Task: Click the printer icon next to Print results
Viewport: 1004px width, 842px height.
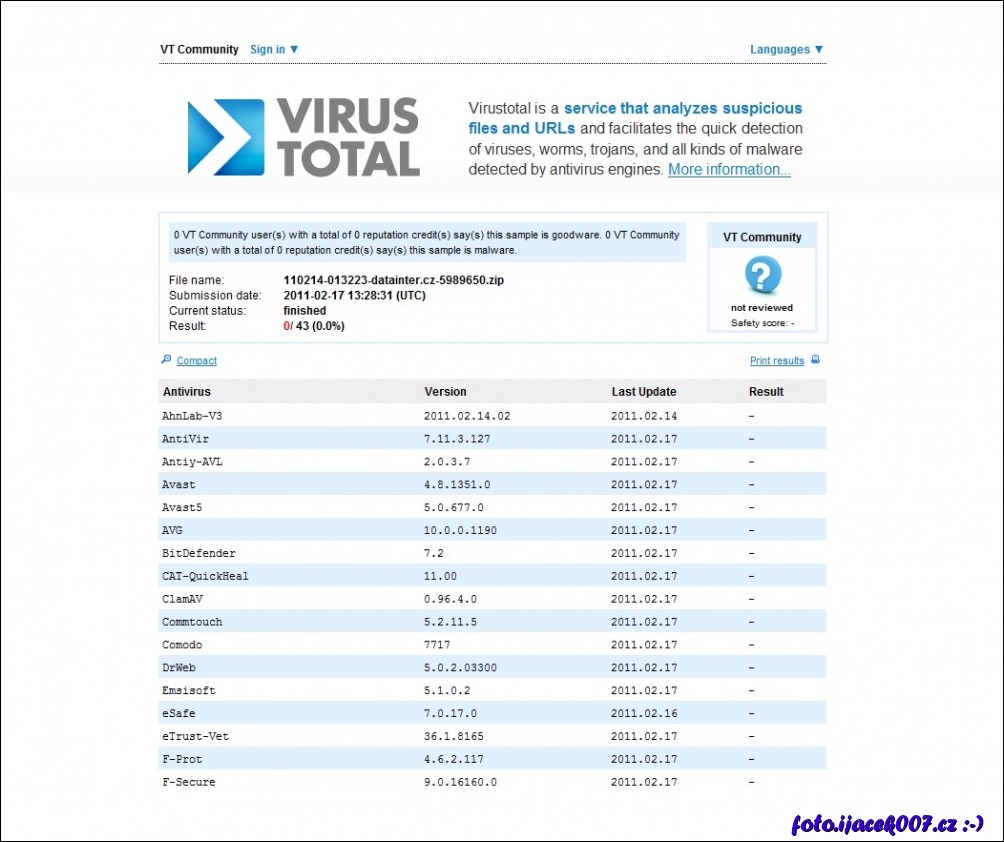Action: point(815,360)
